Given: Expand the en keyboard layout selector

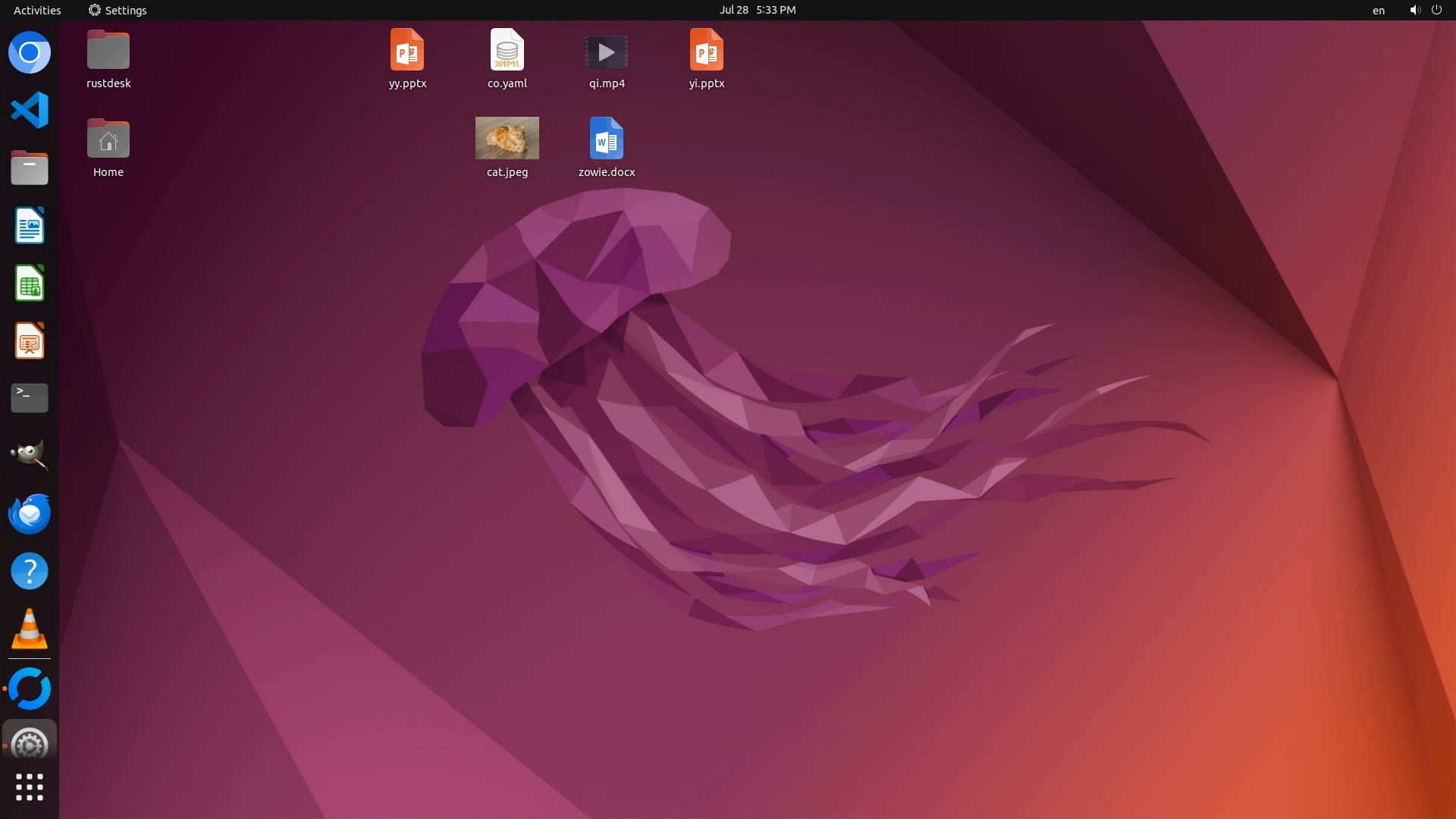Looking at the screenshot, I should pos(1378,10).
